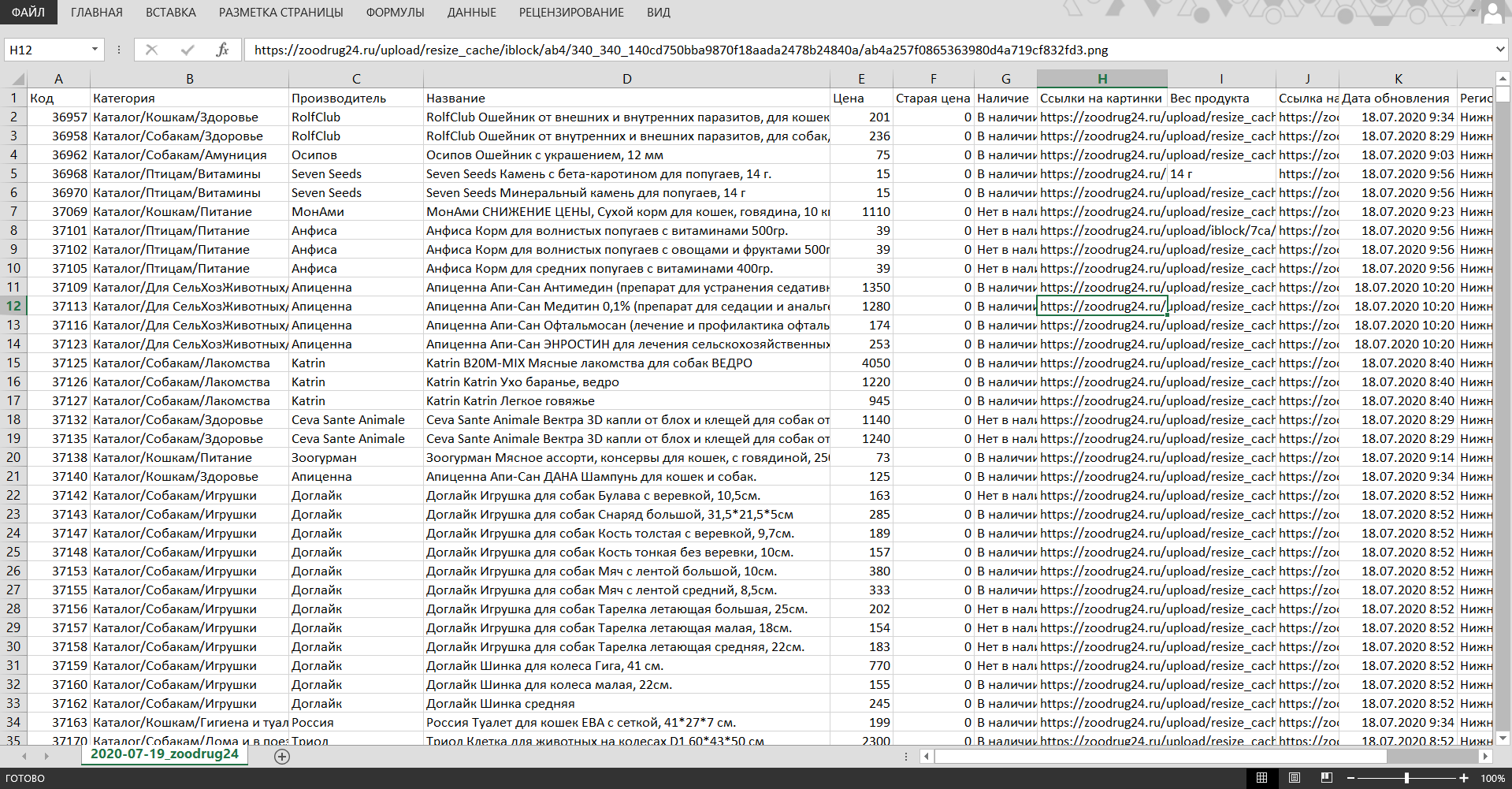Screen dimensions: 1512x789
Task: Go to the next sheet with the right arrow
Action: coord(46,756)
